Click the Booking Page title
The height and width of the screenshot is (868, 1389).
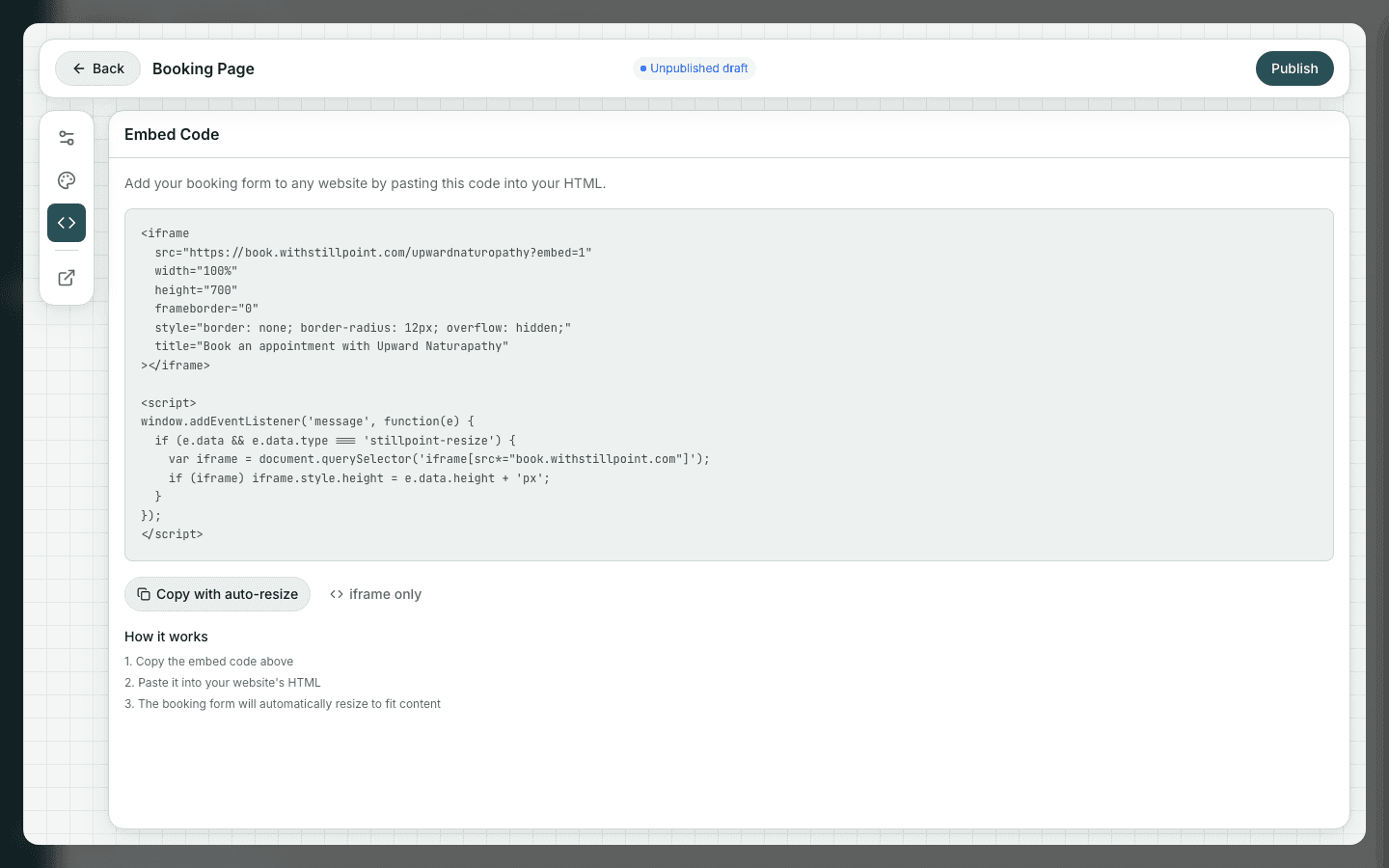coord(204,68)
